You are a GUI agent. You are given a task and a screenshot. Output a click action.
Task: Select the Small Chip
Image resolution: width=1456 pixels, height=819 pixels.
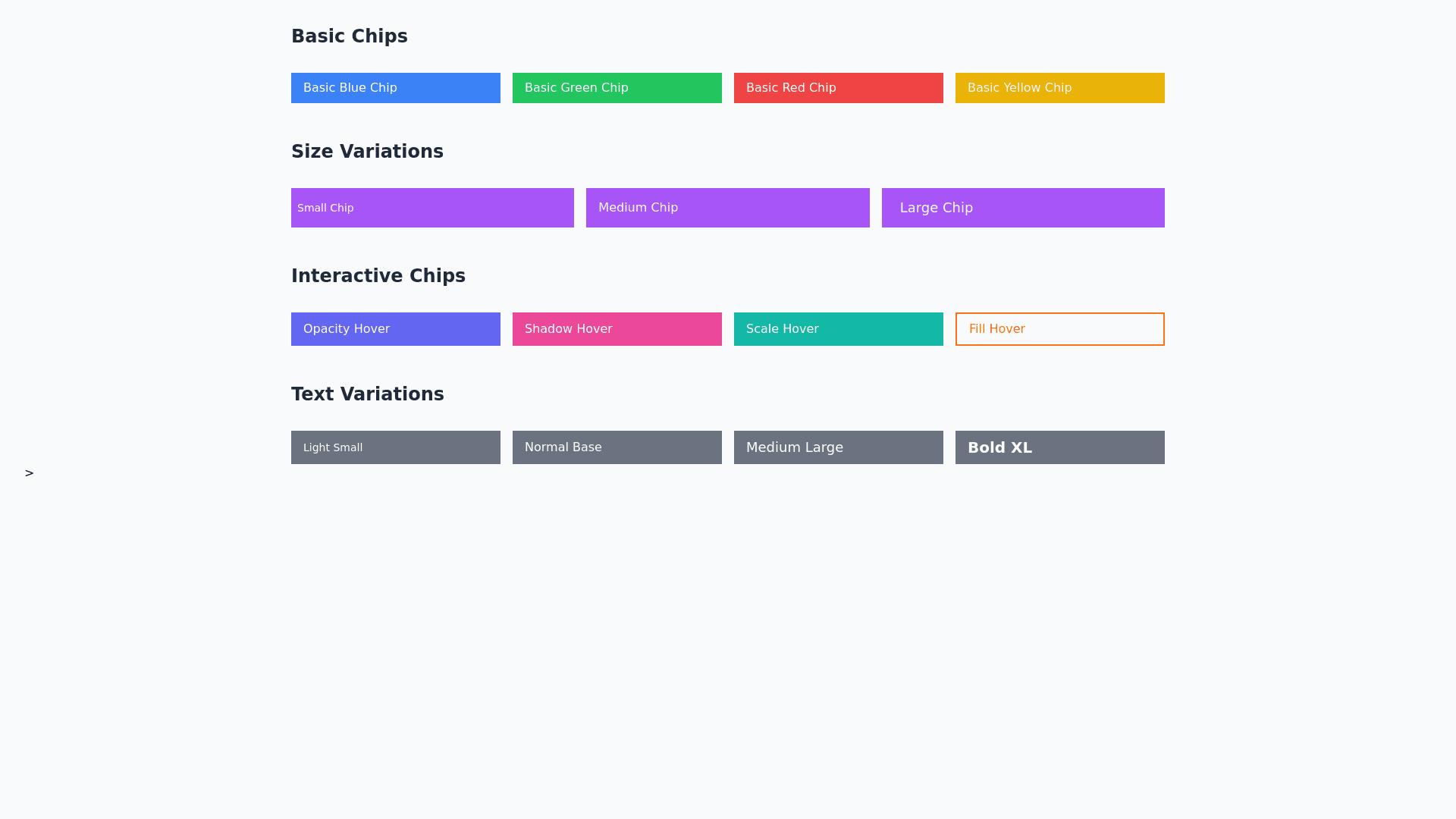click(x=432, y=208)
